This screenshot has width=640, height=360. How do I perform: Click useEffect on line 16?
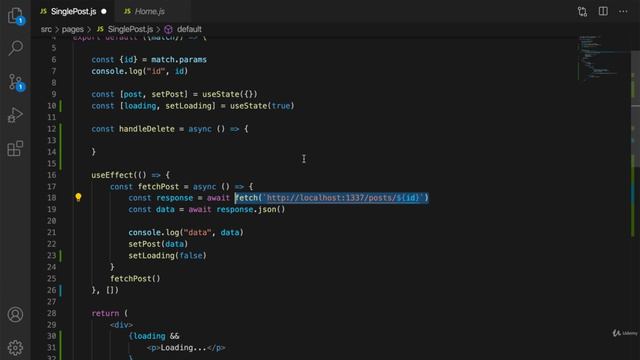(112, 175)
